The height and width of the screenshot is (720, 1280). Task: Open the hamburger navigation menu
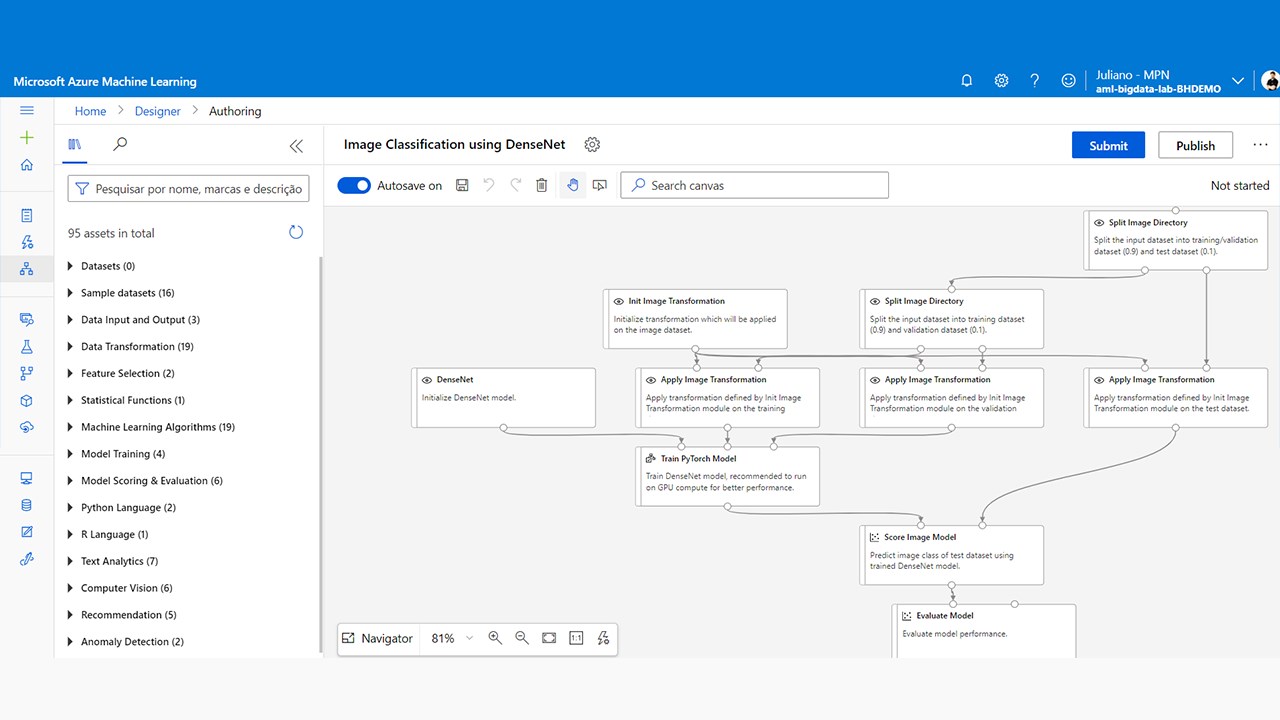tap(27, 110)
